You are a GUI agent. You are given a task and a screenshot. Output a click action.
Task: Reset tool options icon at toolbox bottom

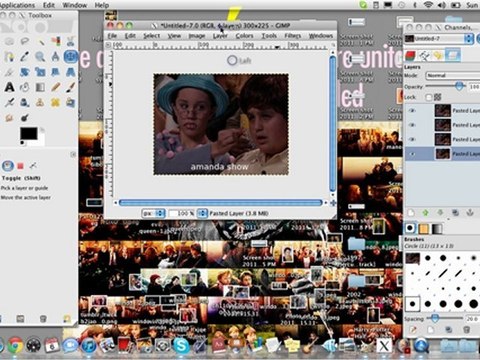[67, 319]
